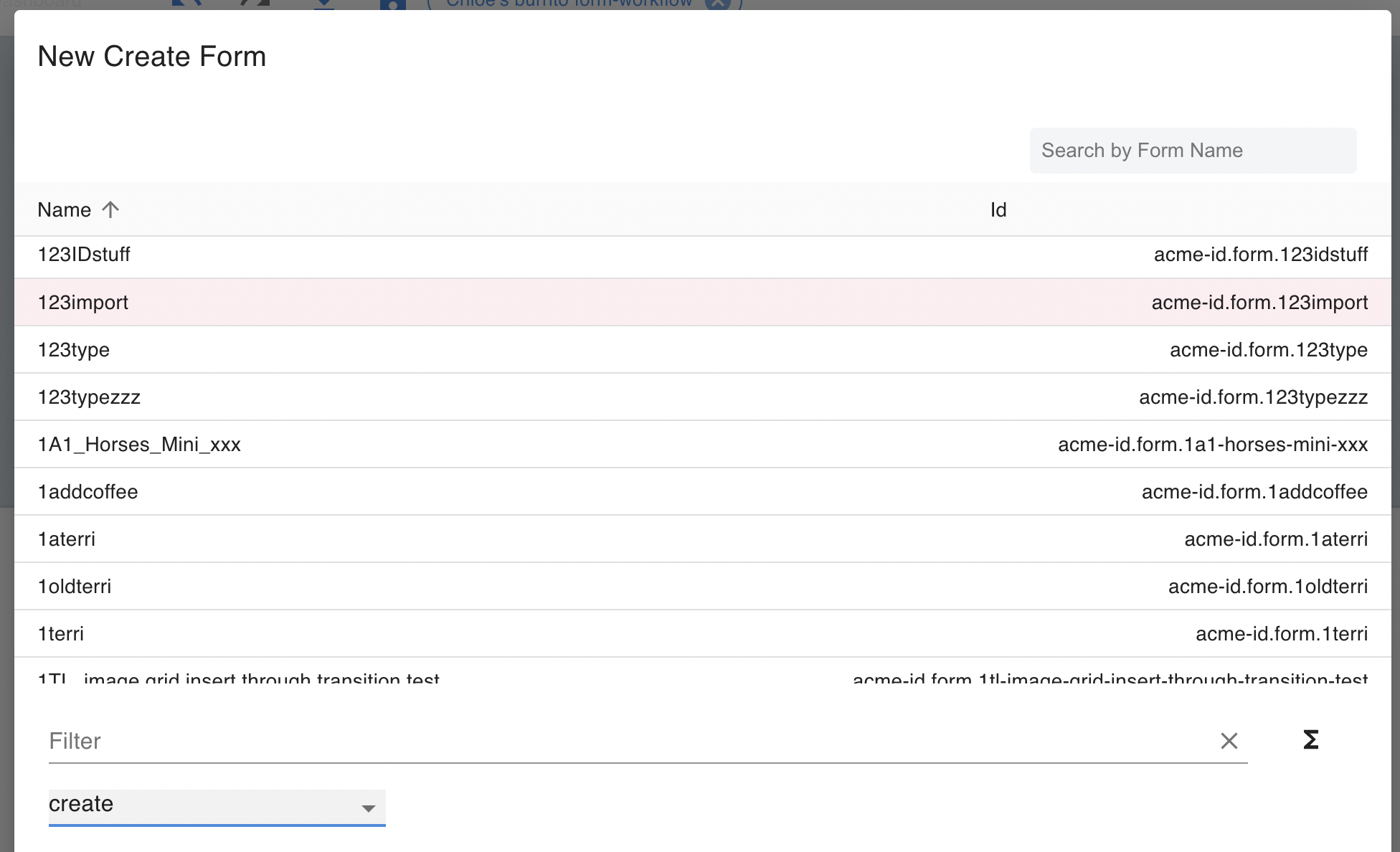Click the create dropdown arrow
Image resolution: width=1400 pixels, height=852 pixels.
[x=368, y=808]
